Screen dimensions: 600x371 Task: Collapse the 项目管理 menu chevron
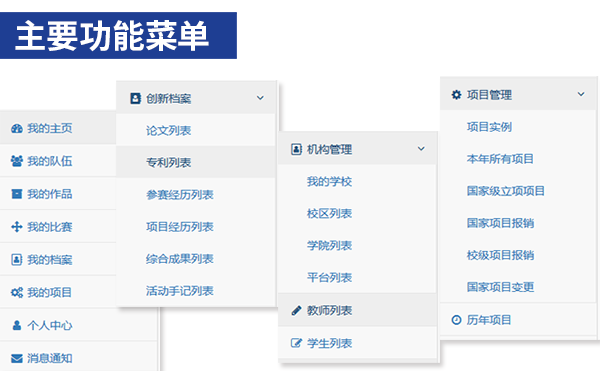pyautogui.click(x=581, y=94)
